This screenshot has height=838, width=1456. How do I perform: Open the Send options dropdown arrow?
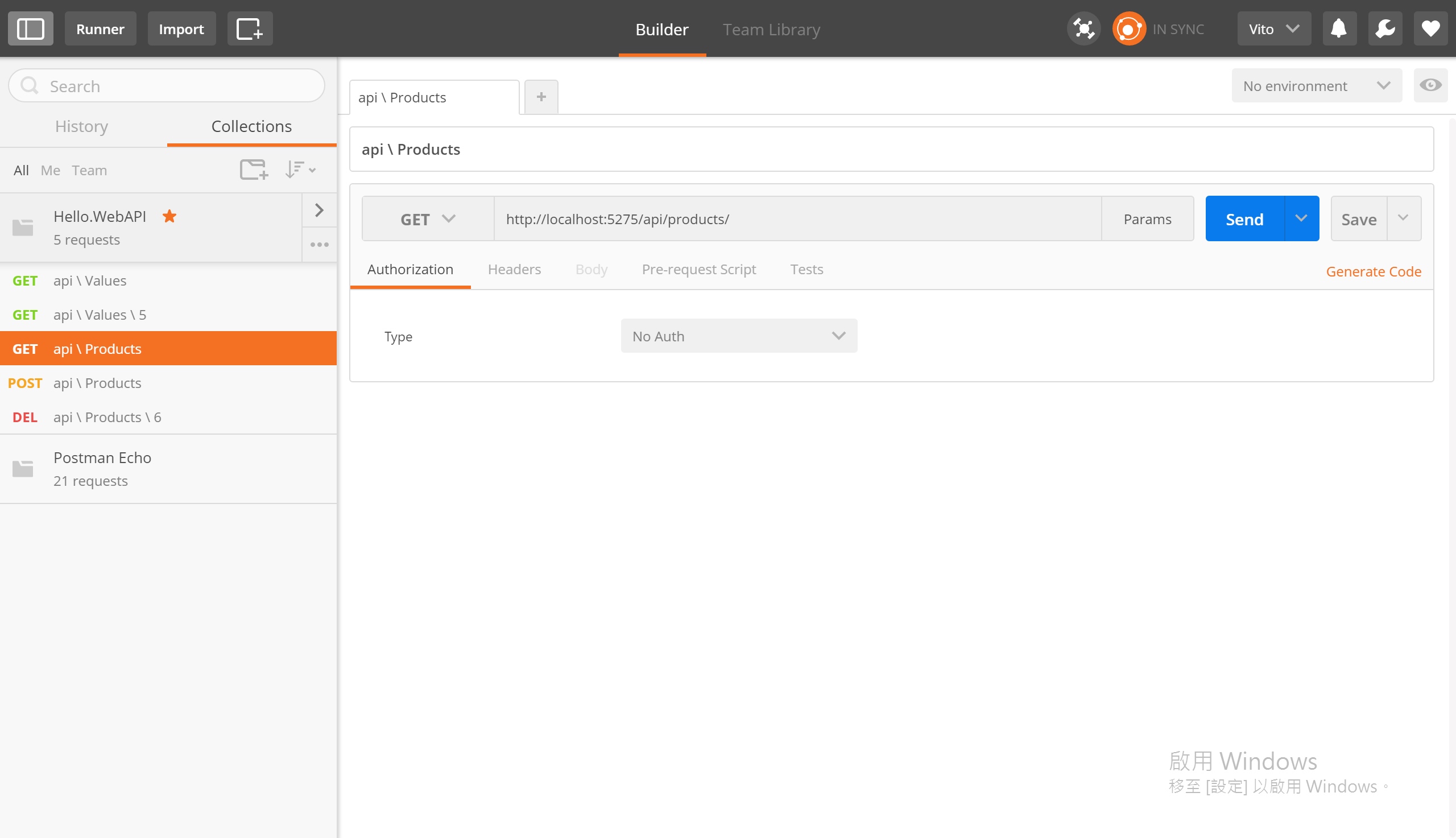(x=1301, y=218)
